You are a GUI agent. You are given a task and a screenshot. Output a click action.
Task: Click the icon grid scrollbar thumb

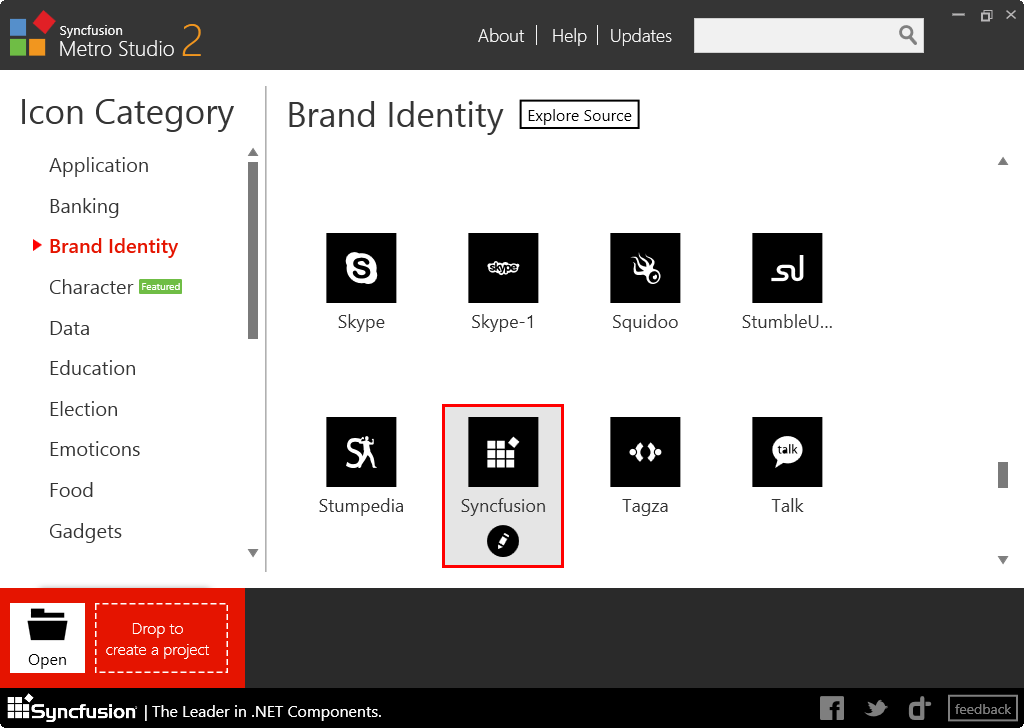[1003, 475]
